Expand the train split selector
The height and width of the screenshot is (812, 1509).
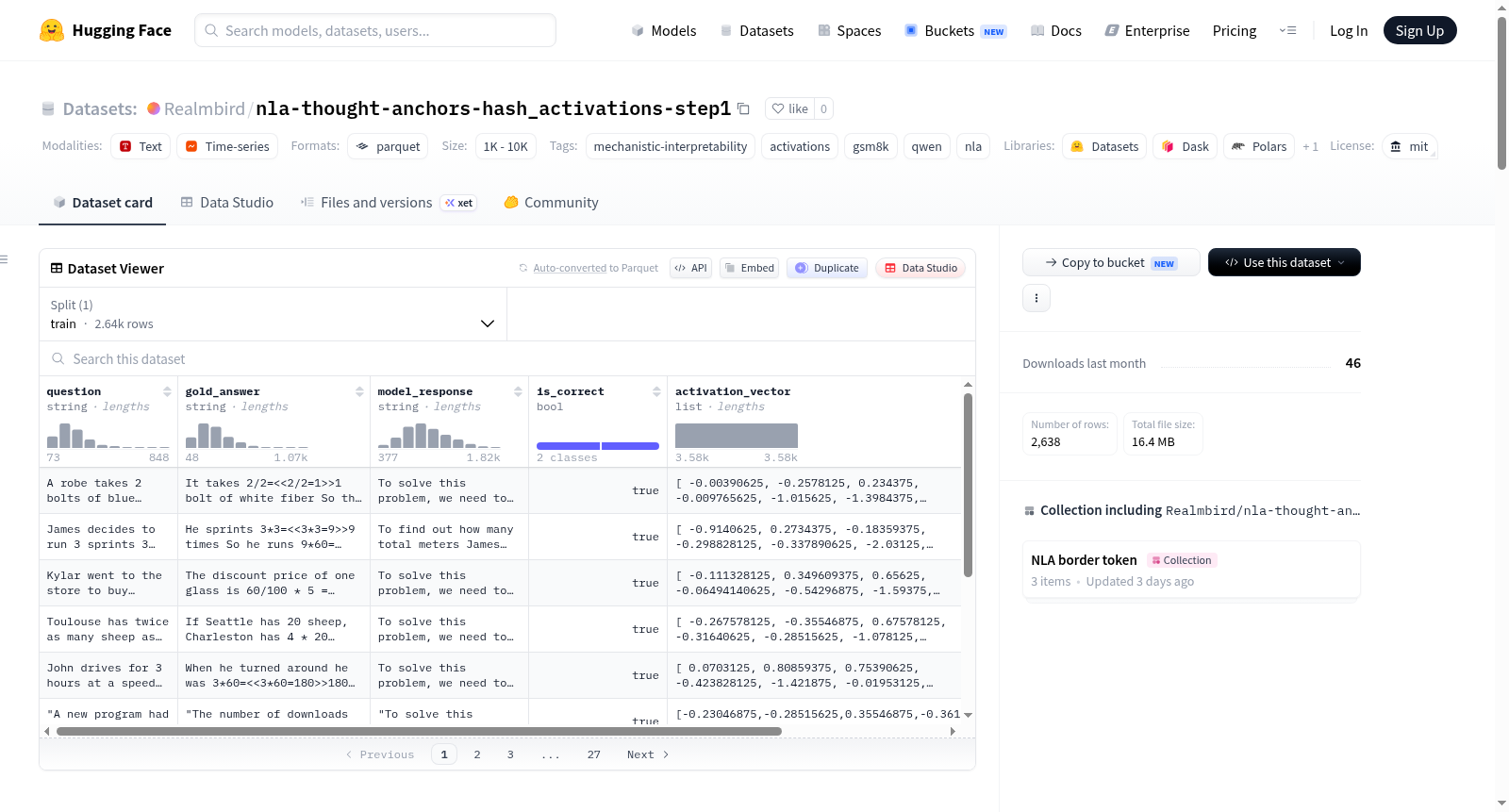point(273,314)
